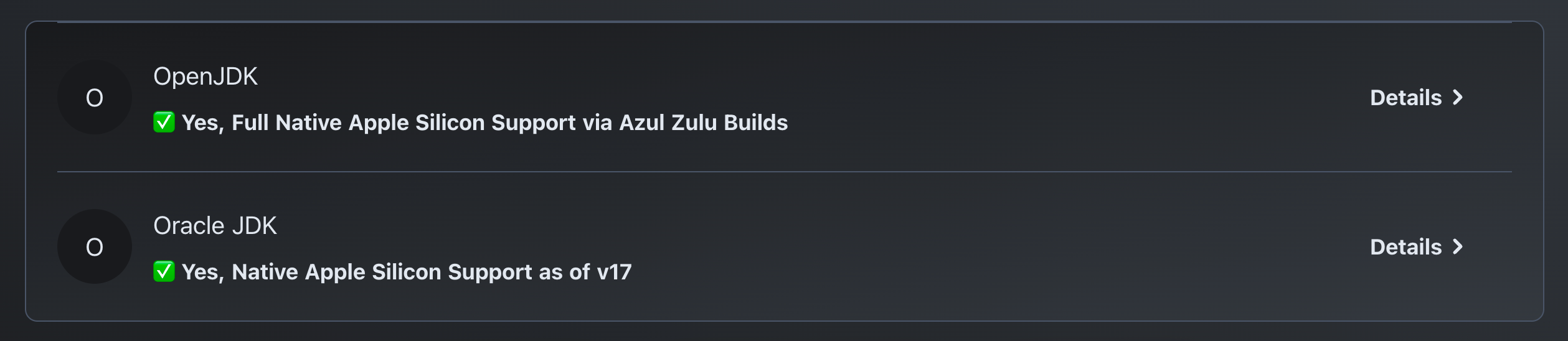This screenshot has height=341, width=1568.
Task: Select the OpenJDK title text
Action: click(x=205, y=77)
